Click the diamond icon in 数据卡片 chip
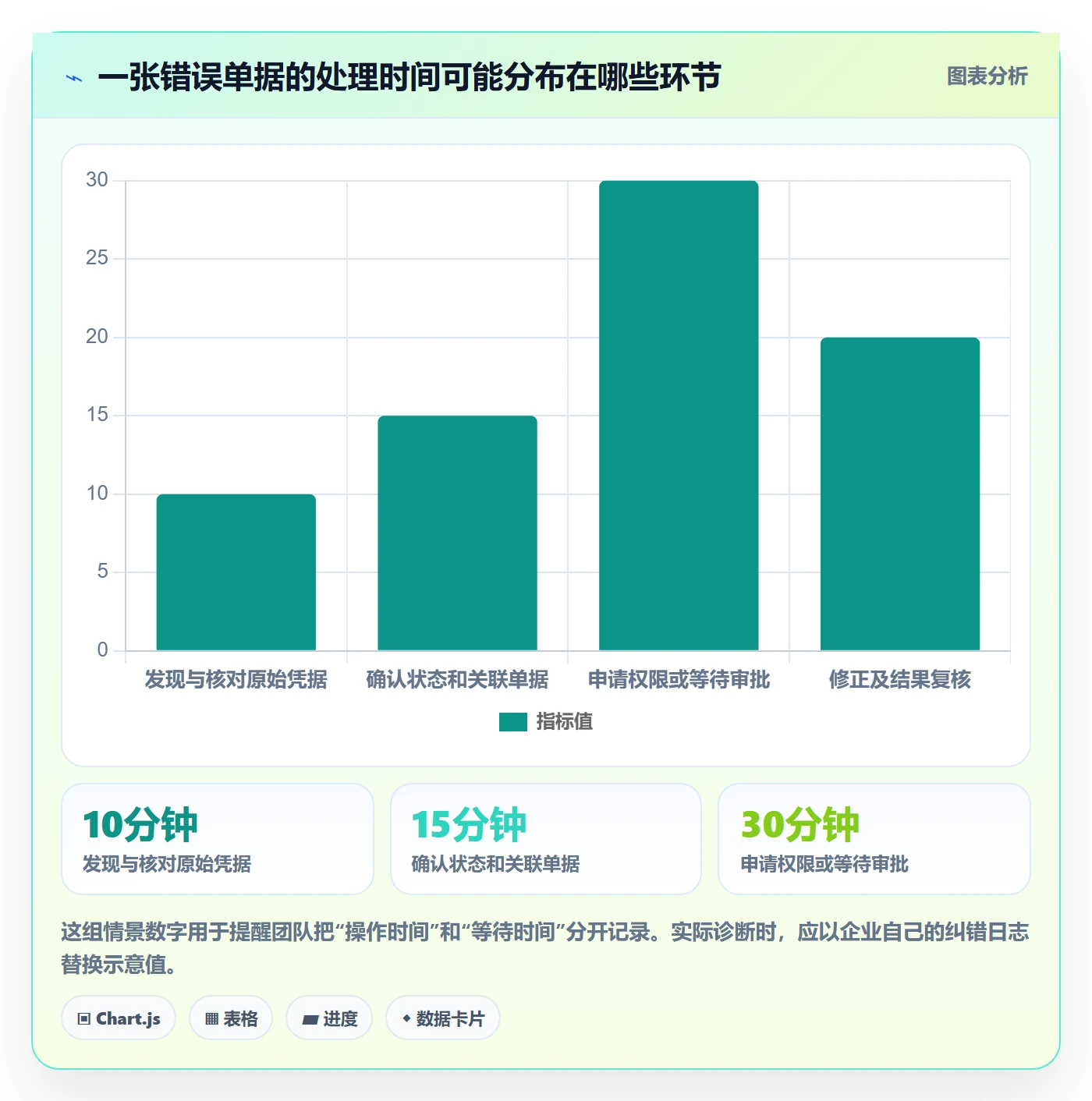1092x1101 pixels. tap(406, 1018)
